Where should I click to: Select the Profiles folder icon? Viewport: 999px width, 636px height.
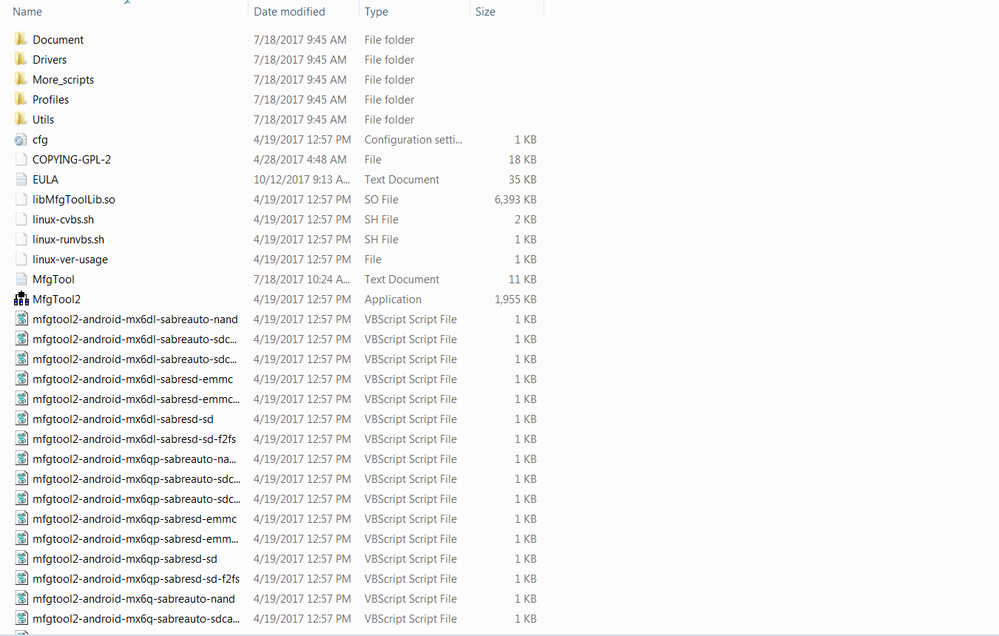(21, 99)
